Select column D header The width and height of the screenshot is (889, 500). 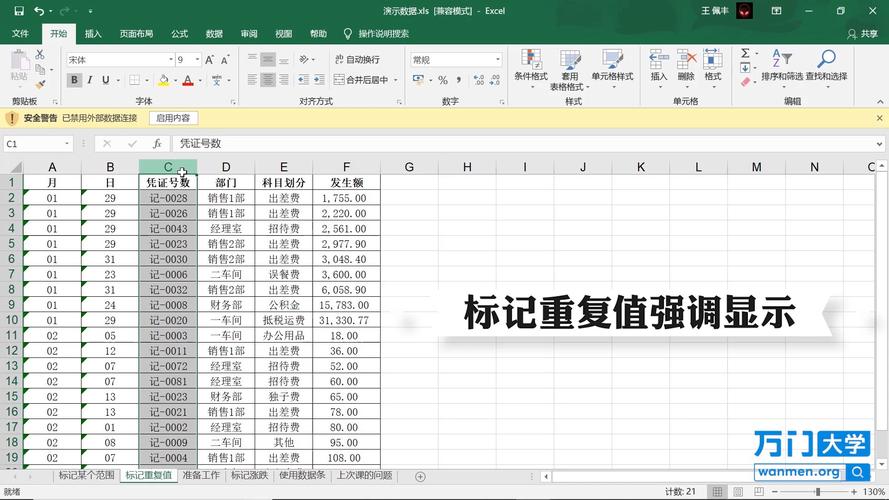(x=226, y=167)
